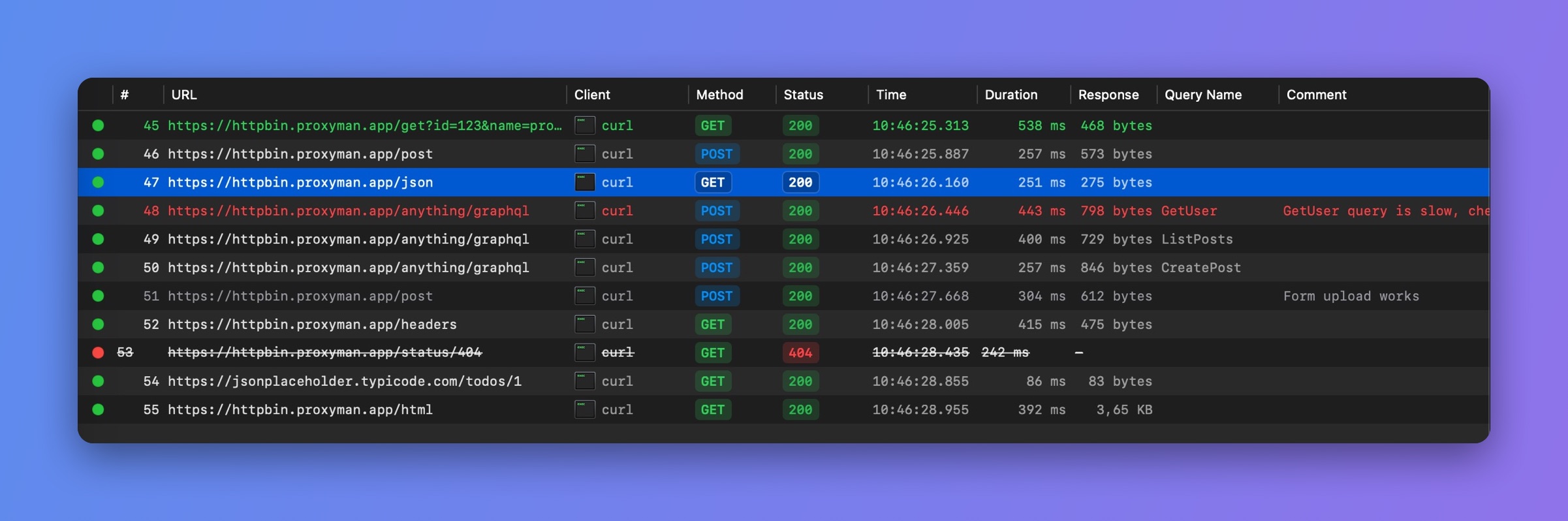Click the GET method badge in row 52
Image resolution: width=1568 pixels, height=521 pixels.
click(x=713, y=324)
